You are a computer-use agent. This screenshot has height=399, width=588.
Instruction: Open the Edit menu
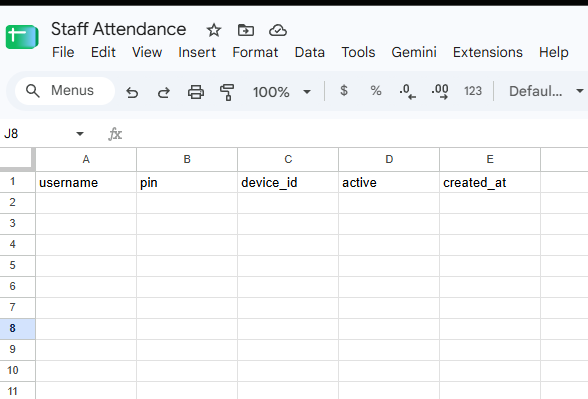(x=103, y=52)
